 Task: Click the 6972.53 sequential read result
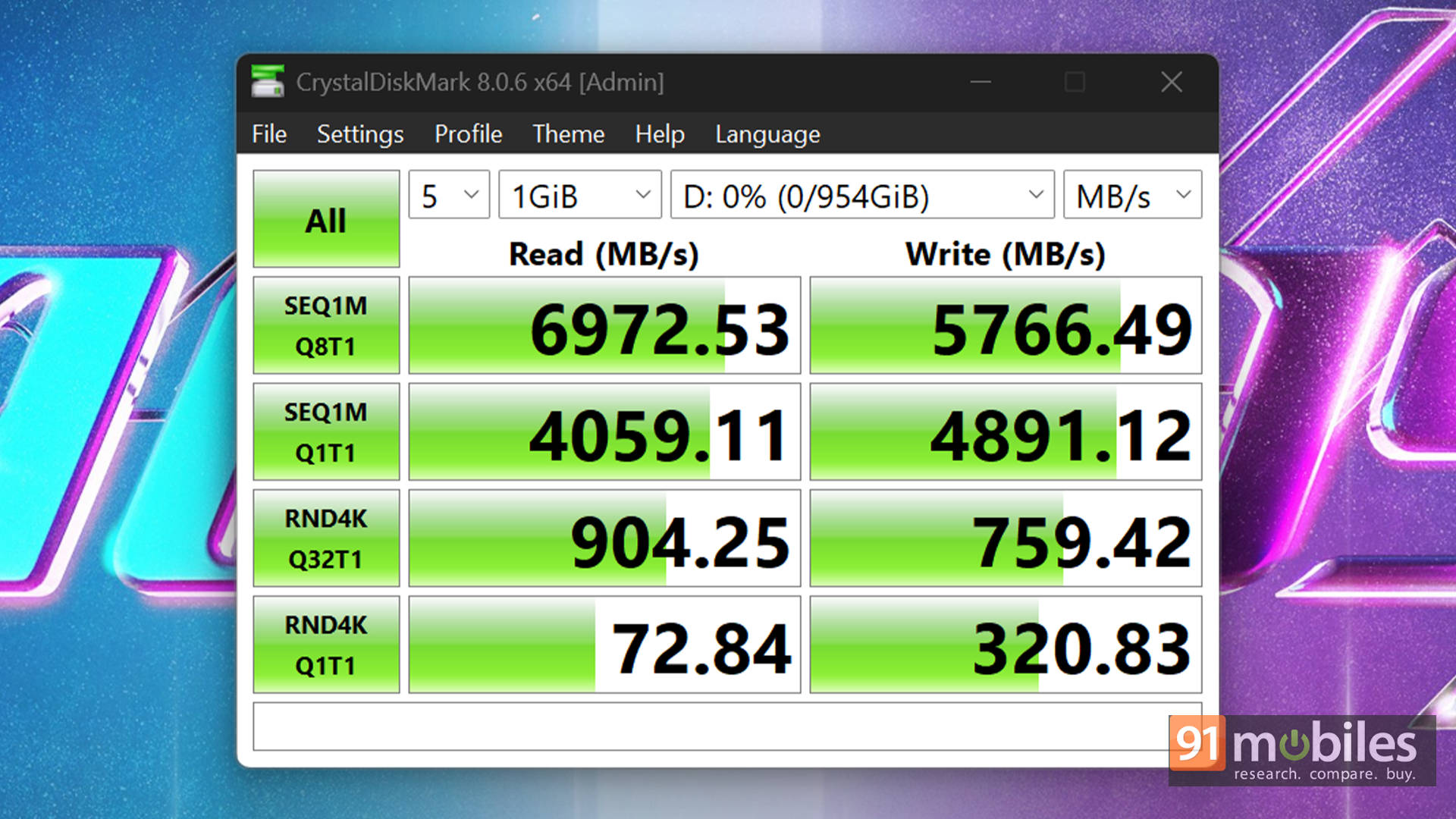tap(604, 325)
